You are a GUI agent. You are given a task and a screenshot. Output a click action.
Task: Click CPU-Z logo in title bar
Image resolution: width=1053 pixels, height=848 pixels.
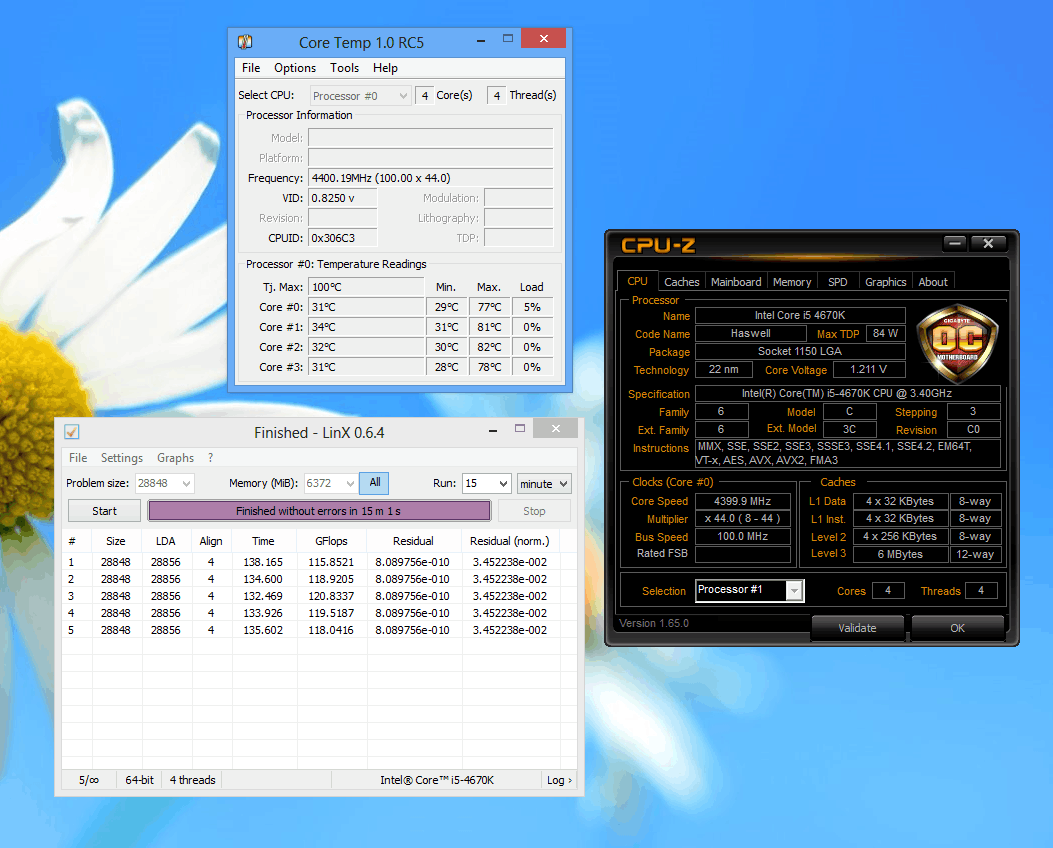[x=657, y=245]
